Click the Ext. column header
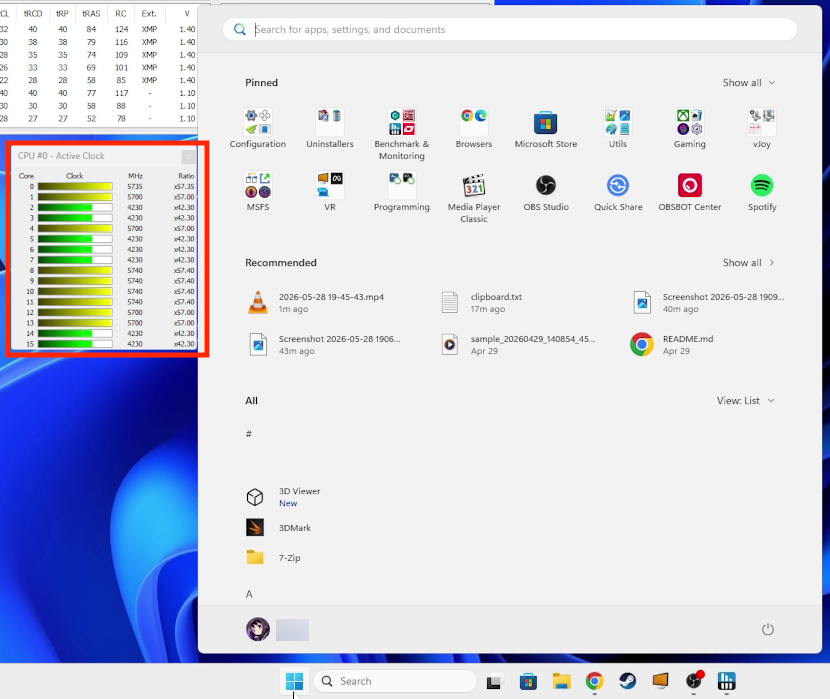The height and width of the screenshot is (699, 830). (x=149, y=13)
